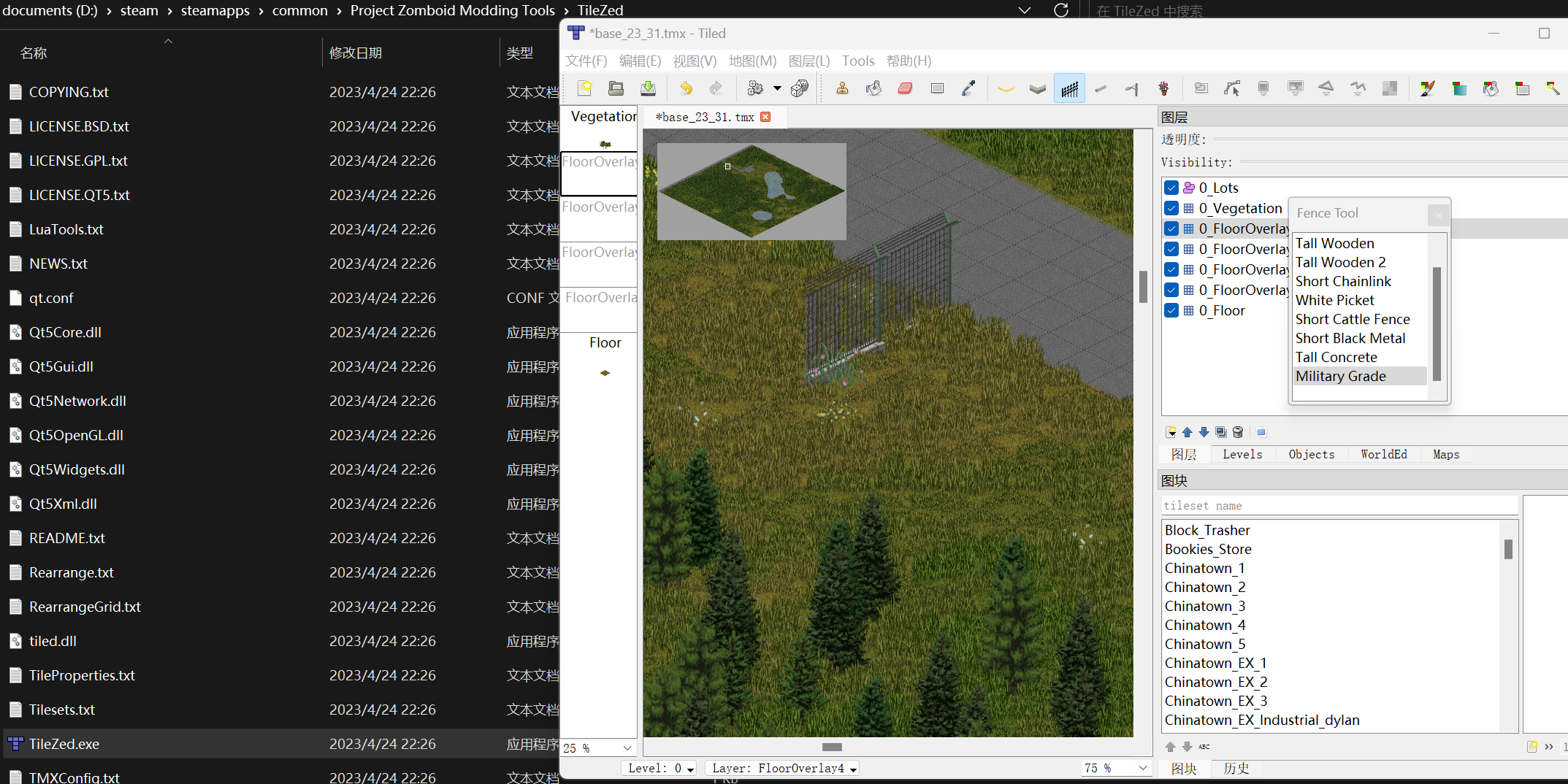
Task: Switch to the WorldEd tab
Action: click(1384, 454)
